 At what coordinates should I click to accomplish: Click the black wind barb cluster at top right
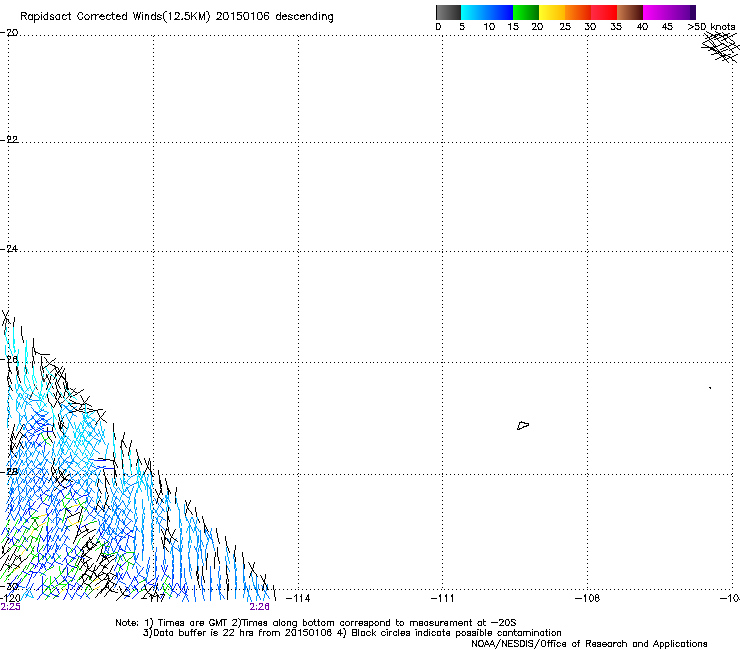(x=721, y=47)
